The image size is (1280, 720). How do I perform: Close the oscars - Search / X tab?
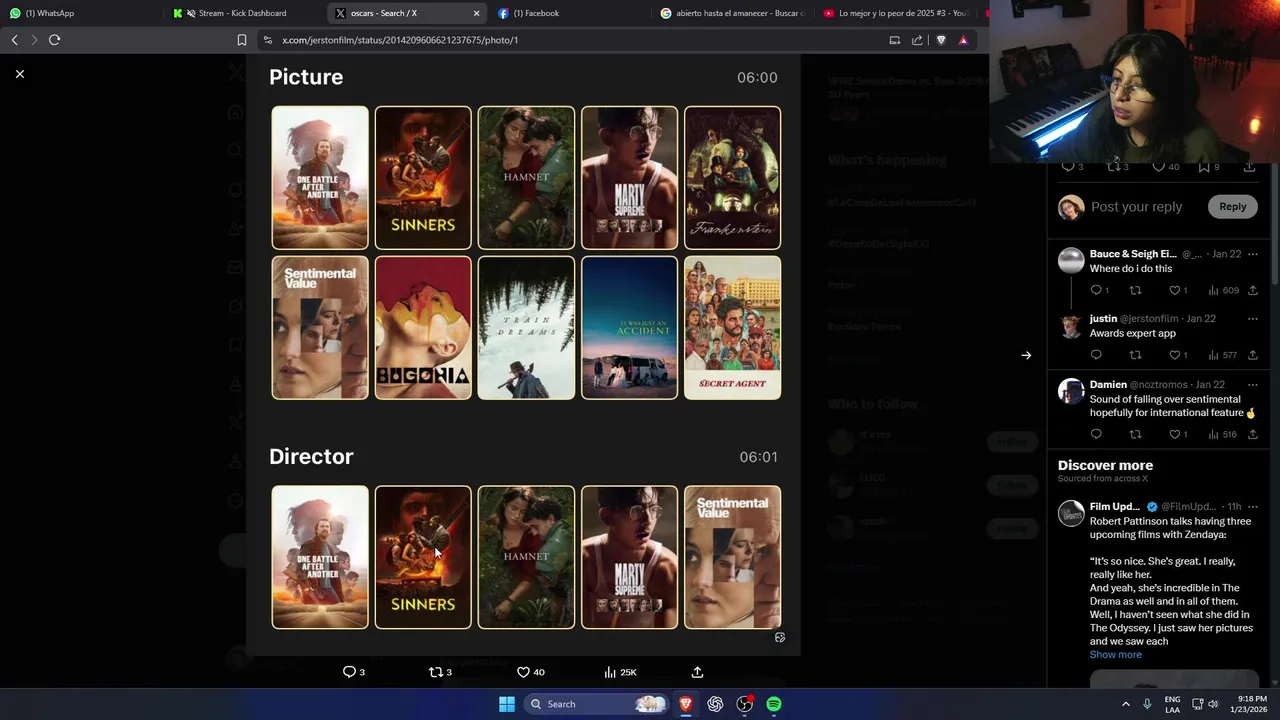click(x=476, y=13)
